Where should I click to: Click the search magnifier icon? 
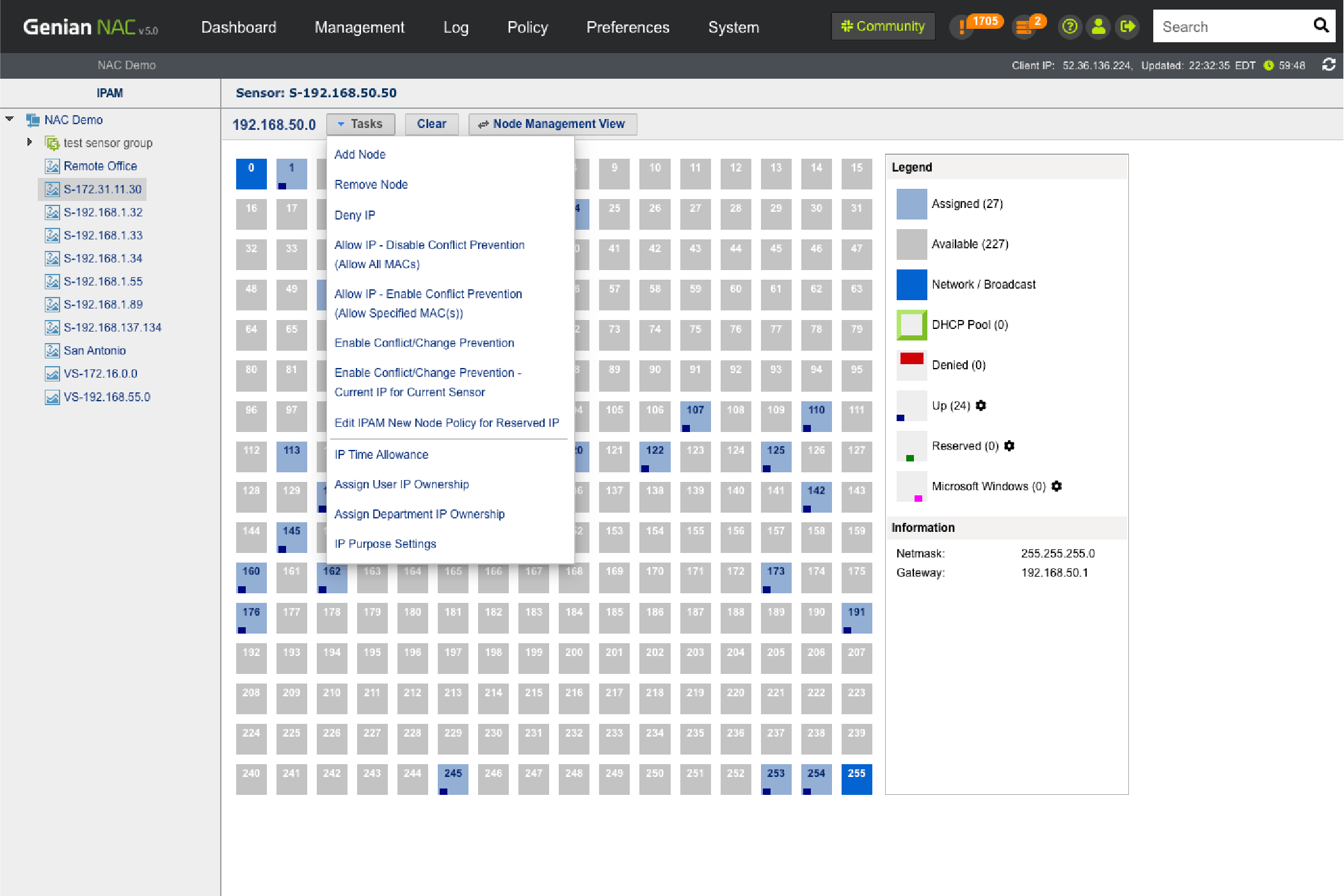1321,26
